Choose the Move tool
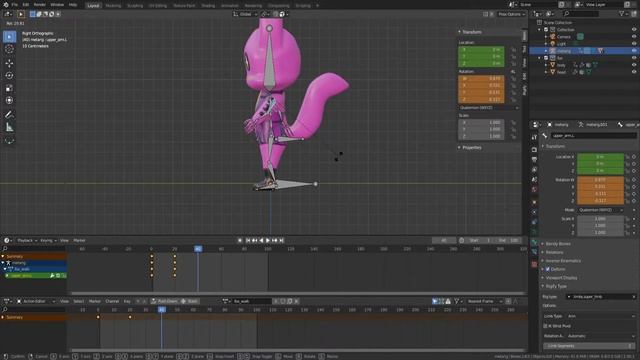Image resolution: width=640 pixels, height=360 pixels. coord(9,63)
